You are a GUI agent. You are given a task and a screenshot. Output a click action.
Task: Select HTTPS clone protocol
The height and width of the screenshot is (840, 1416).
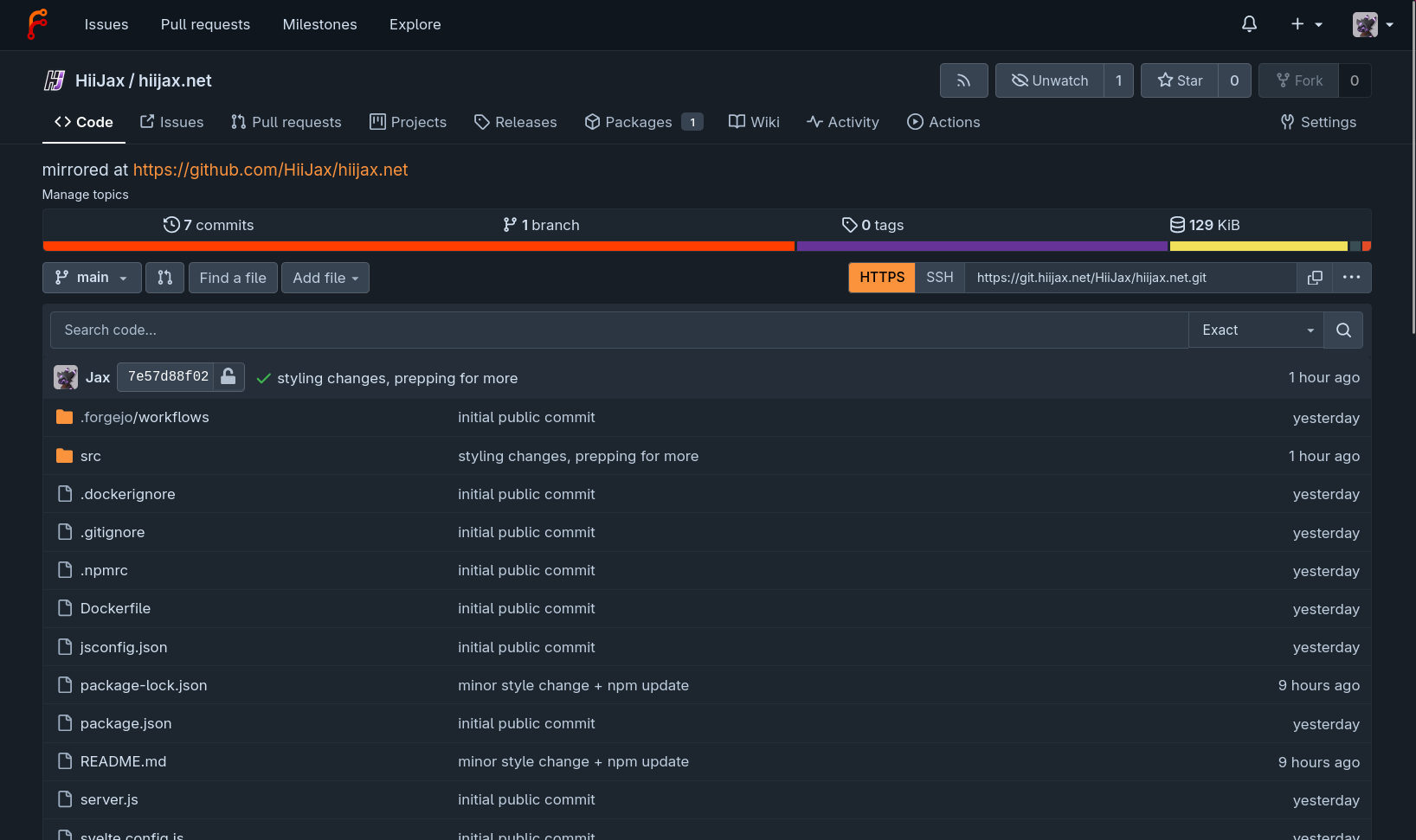click(x=881, y=278)
